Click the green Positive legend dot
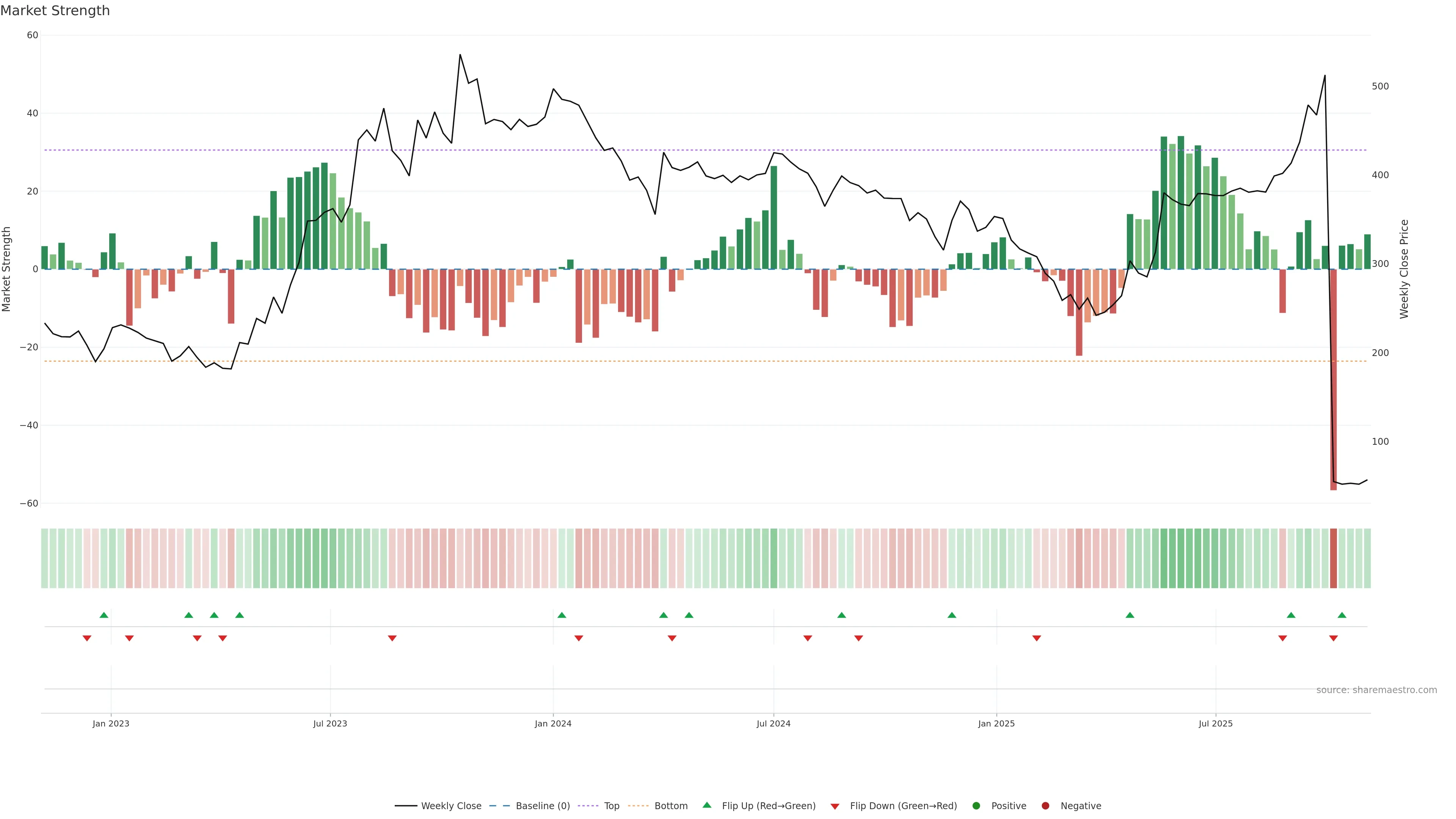 pyautogui.click(x=976, y=806)
